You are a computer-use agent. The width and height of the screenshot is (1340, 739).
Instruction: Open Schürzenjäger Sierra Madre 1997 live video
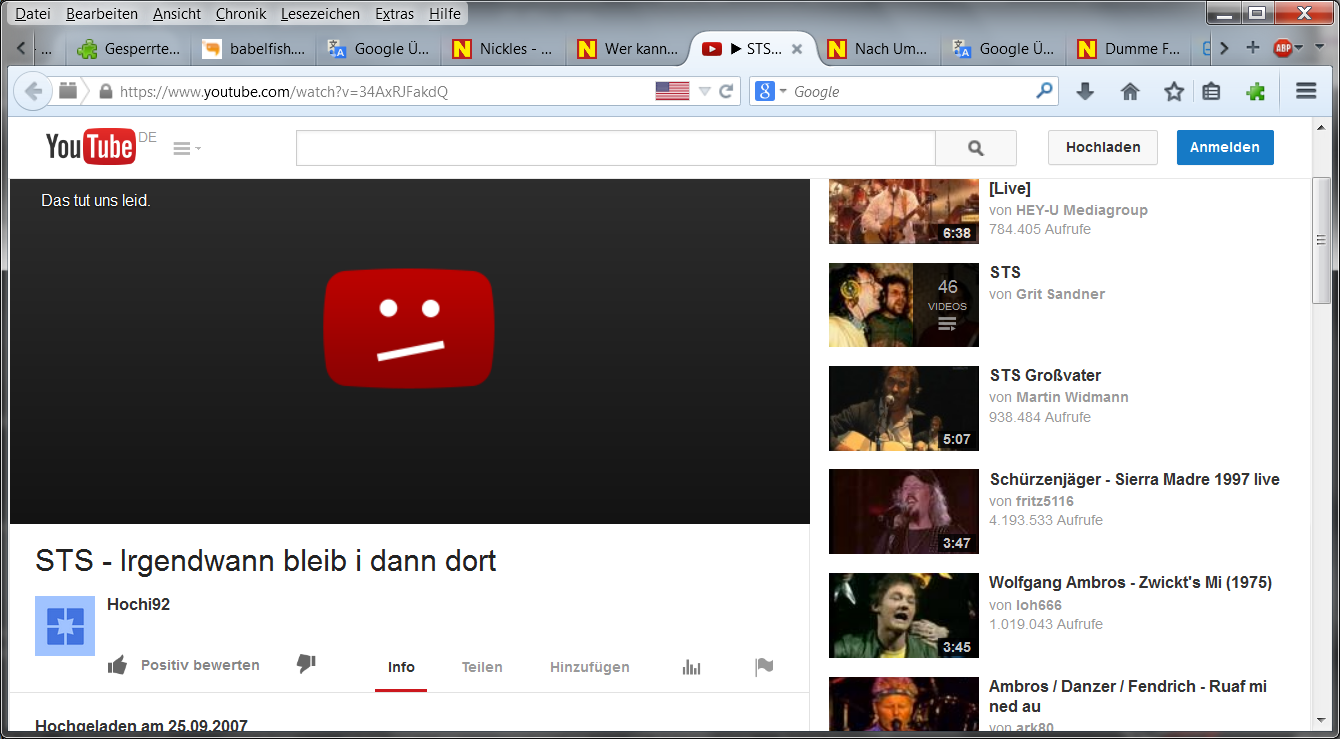(1134, 479)
